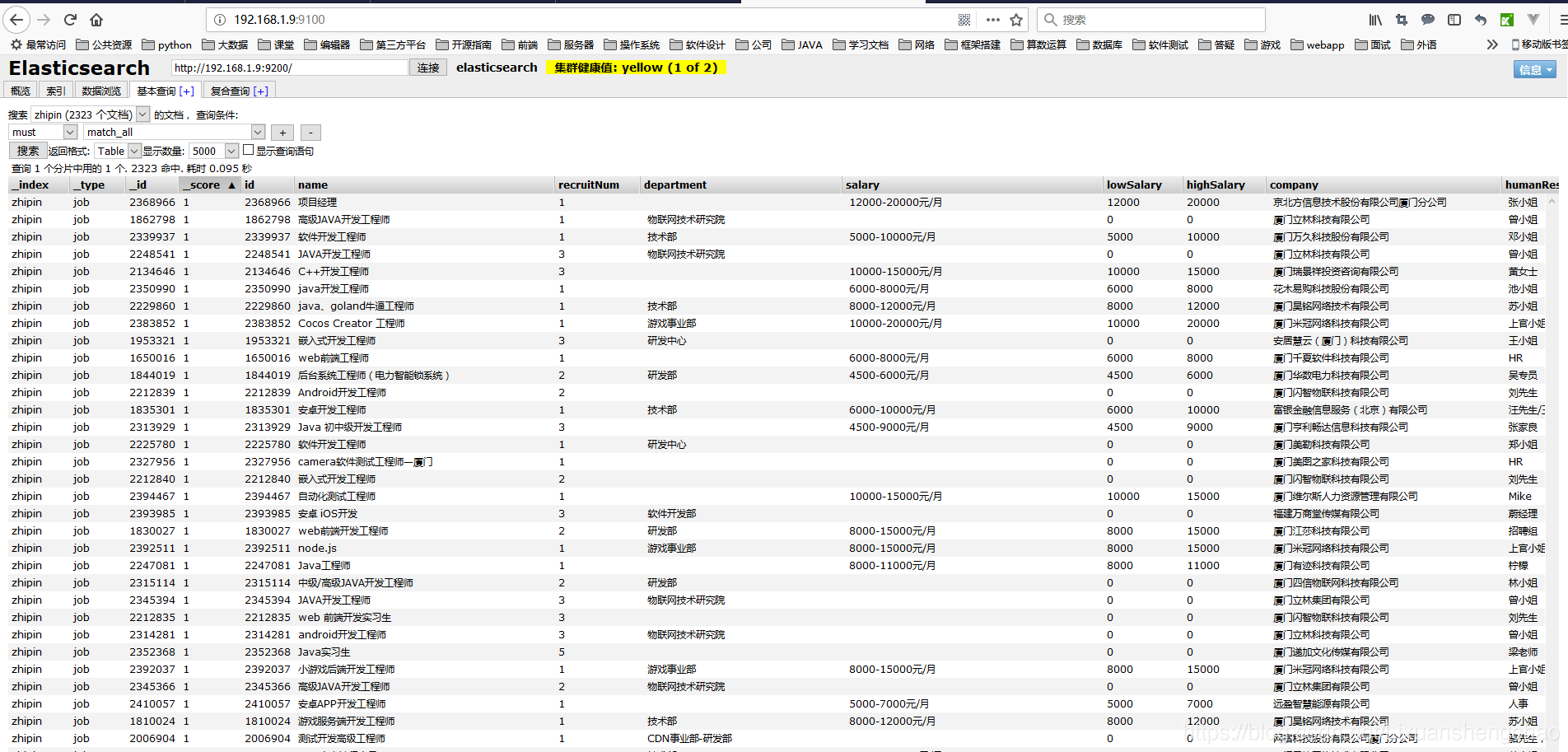This screenshot has width=1568, height=752.
Task: Click the undo arrow toolbar icon
Action: [x=1481, y=19]
